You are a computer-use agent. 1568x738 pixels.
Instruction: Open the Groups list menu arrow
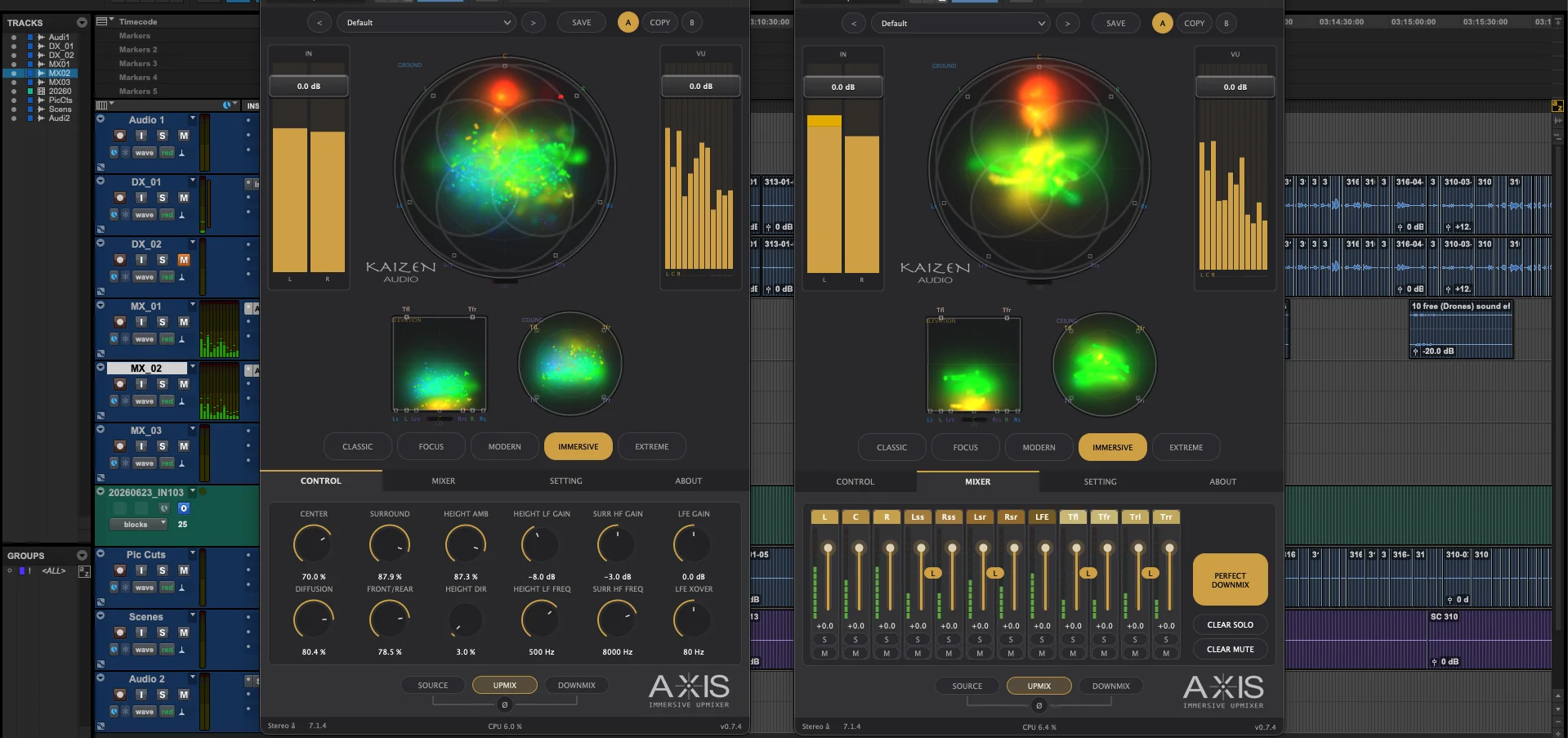(x=82, y=555)
